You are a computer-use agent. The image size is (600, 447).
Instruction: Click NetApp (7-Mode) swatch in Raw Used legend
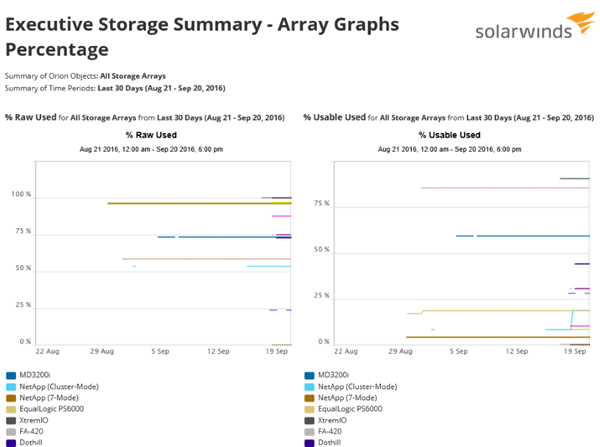(x=10, y=398)
